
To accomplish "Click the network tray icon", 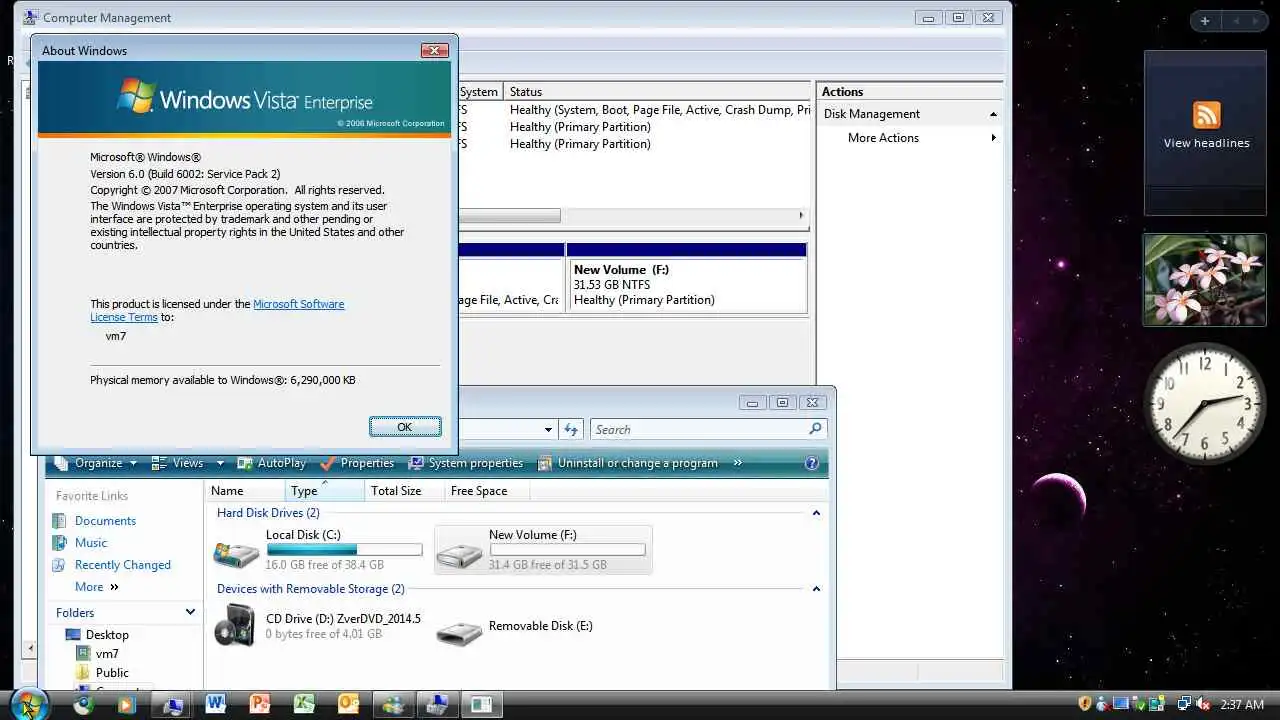I will pyautogui.click(x=1184, y=704).
